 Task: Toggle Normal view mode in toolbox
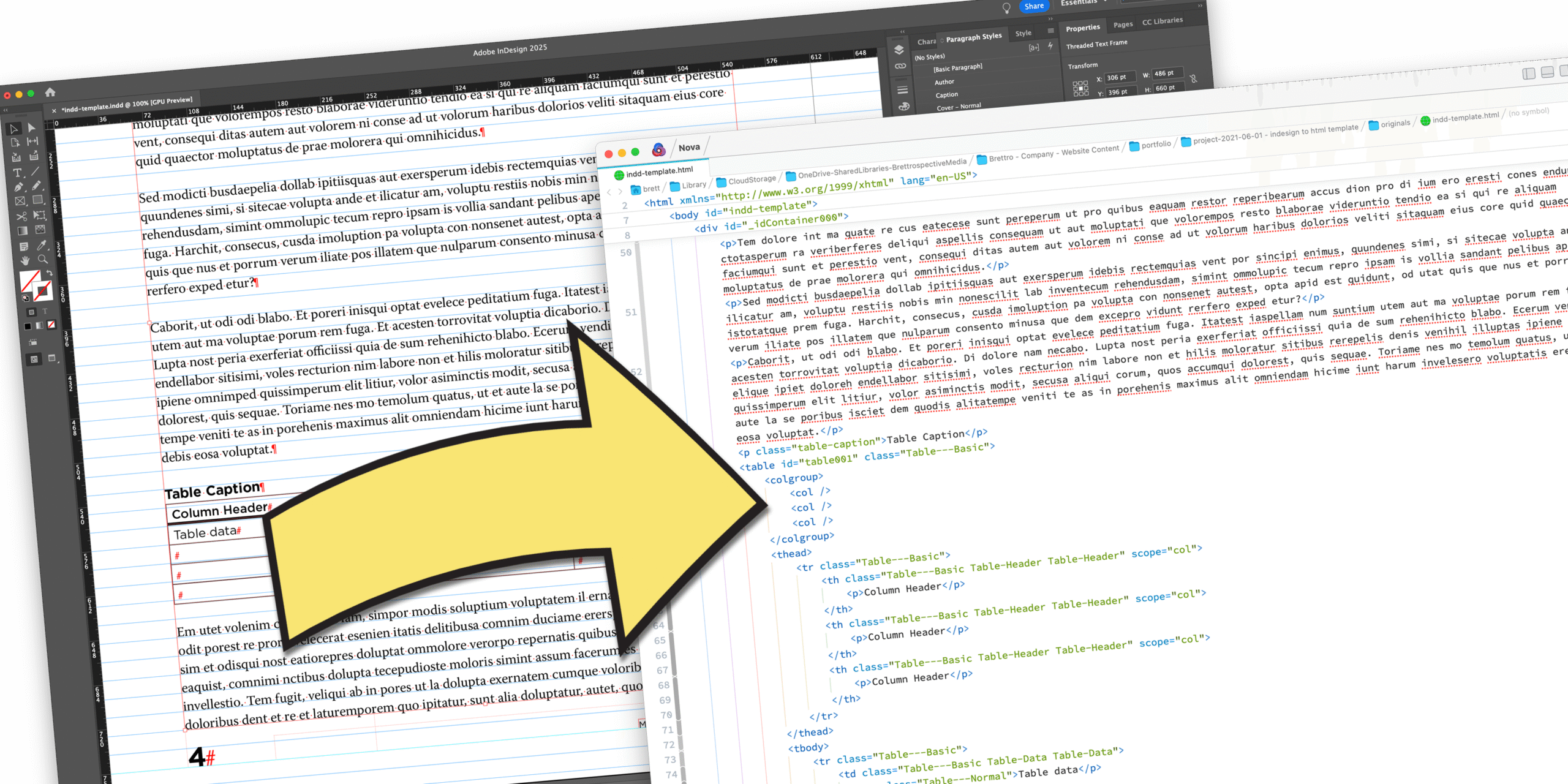pos(33,360)
